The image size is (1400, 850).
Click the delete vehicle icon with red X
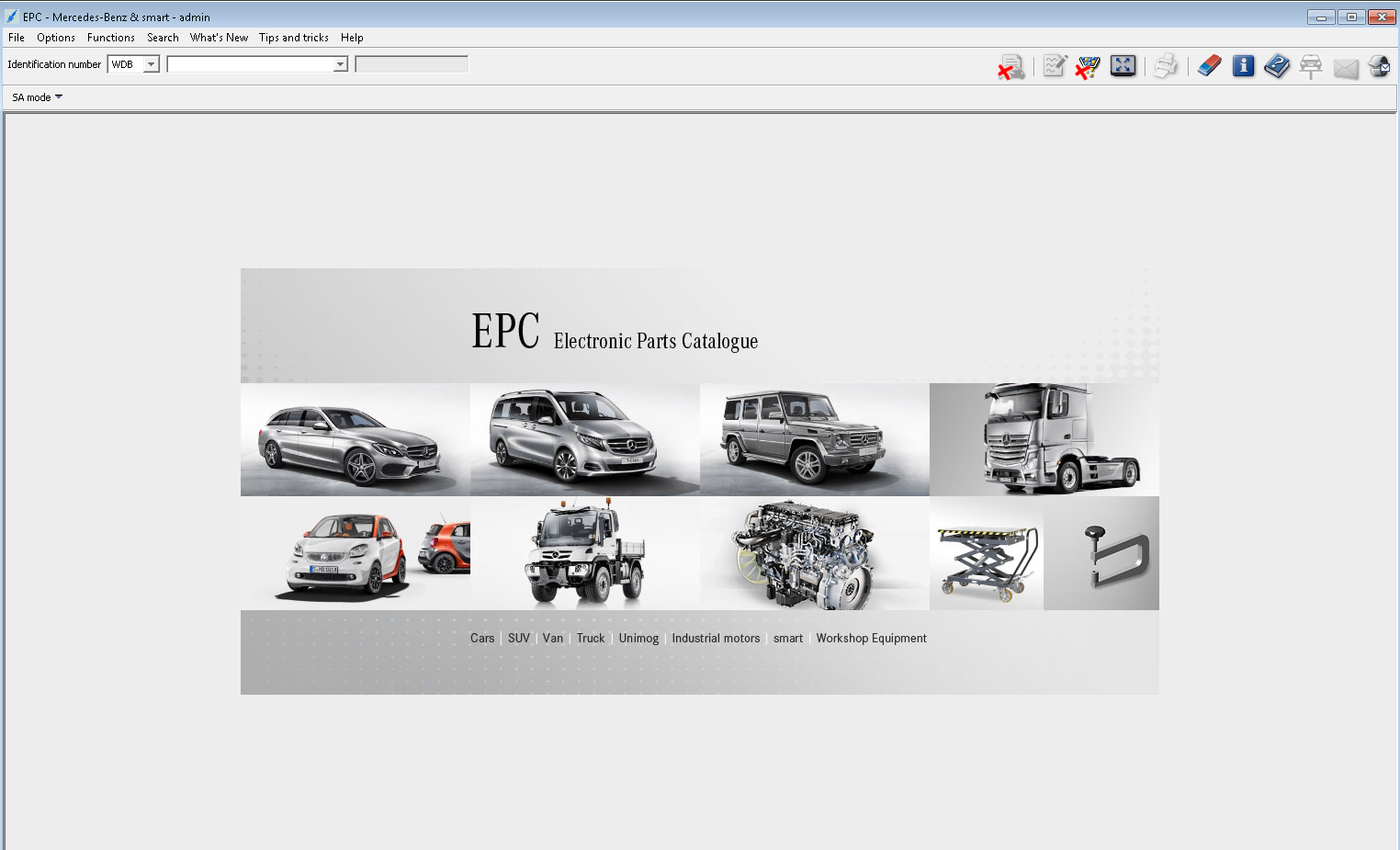coord(1011,65)
